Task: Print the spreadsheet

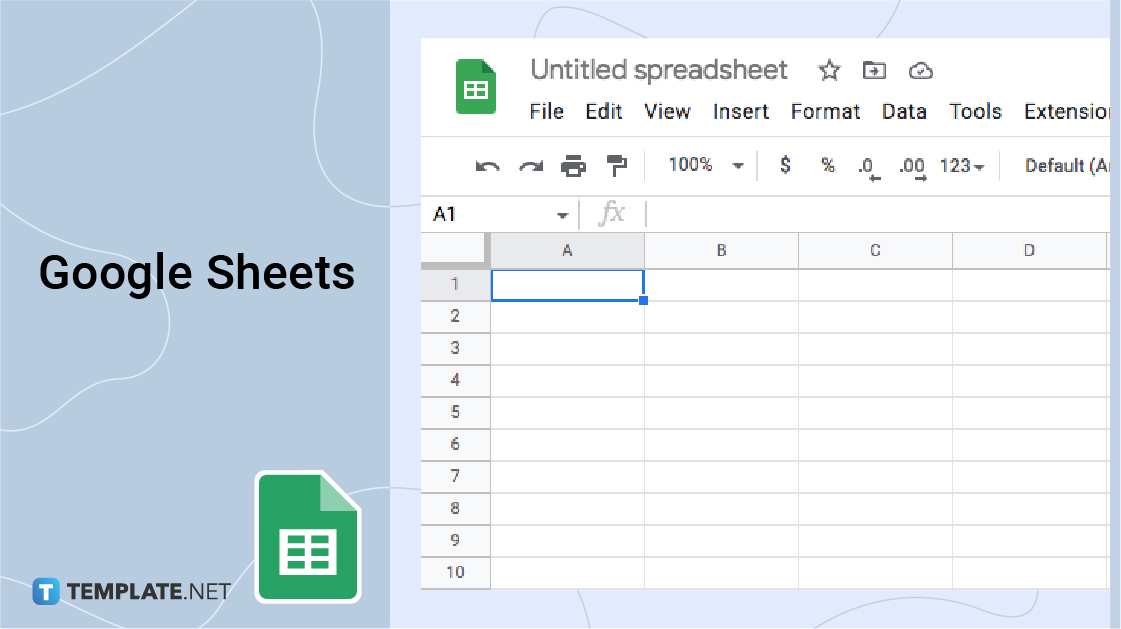Action: [x=573, y=166]
